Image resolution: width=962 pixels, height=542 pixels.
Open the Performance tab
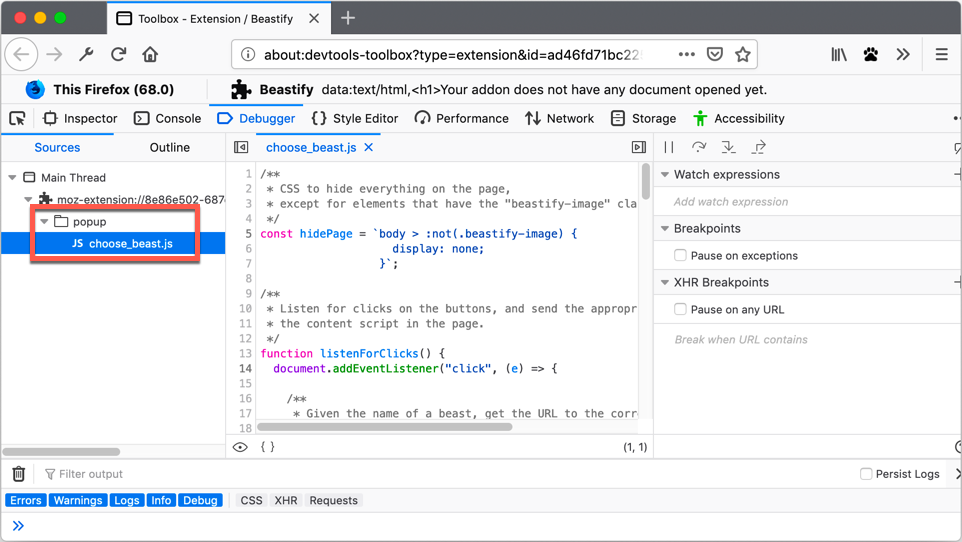point(461,118)
